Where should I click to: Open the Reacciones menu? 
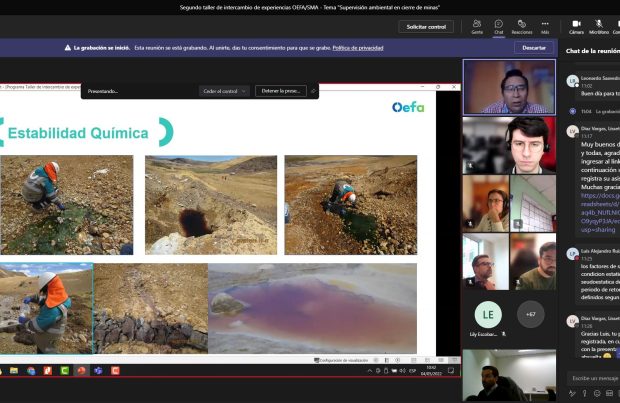pos(522,27)
